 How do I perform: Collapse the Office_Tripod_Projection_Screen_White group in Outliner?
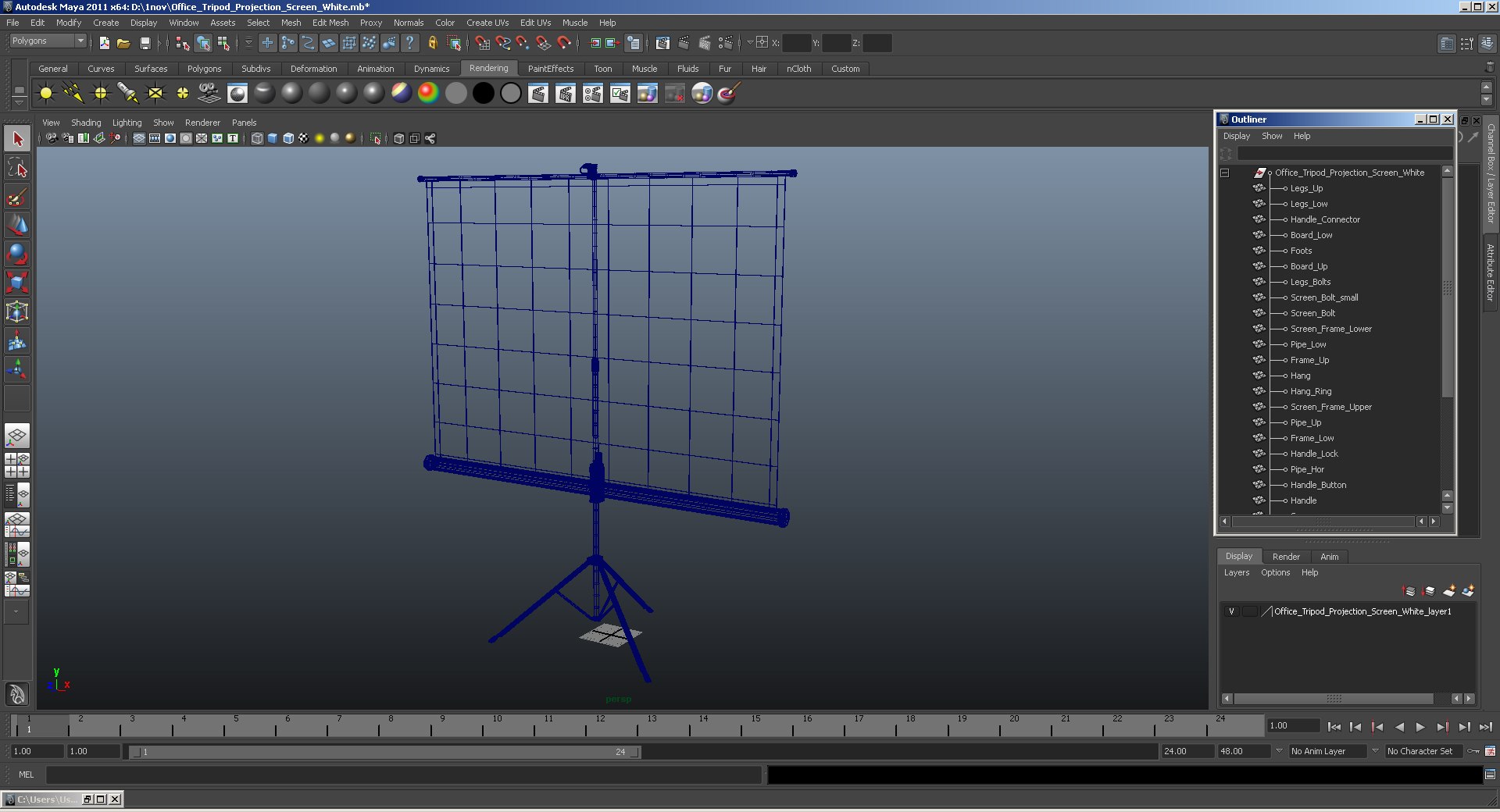[x=1225, y=173]
